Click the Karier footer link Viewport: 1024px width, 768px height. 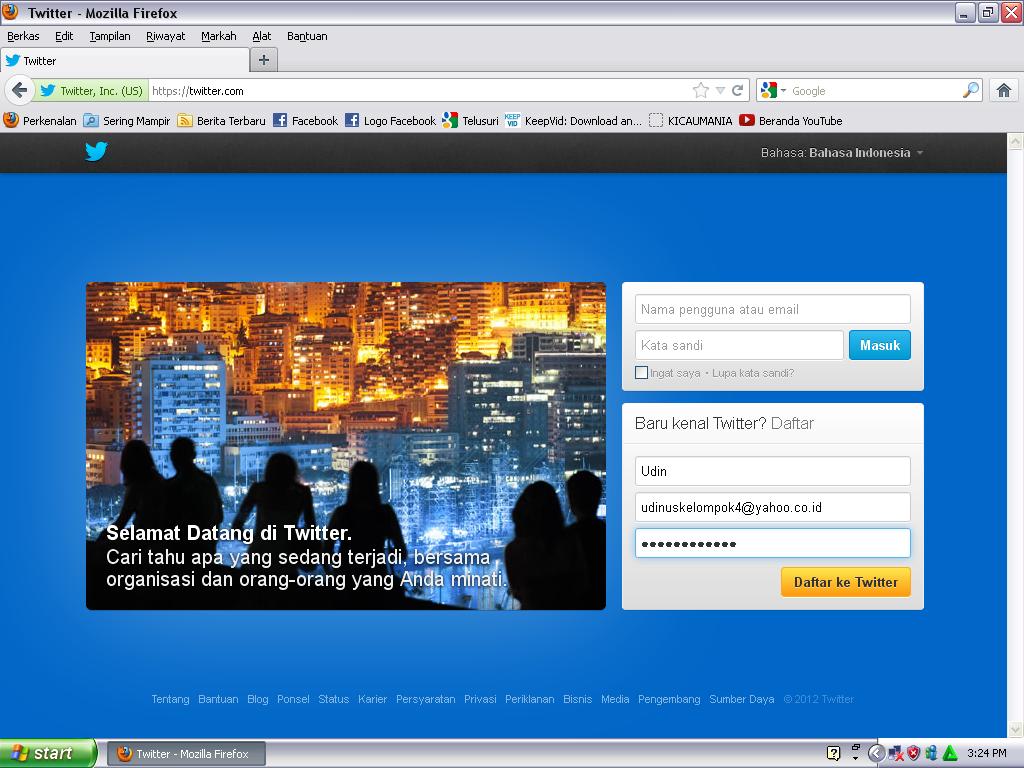point(372,699)
